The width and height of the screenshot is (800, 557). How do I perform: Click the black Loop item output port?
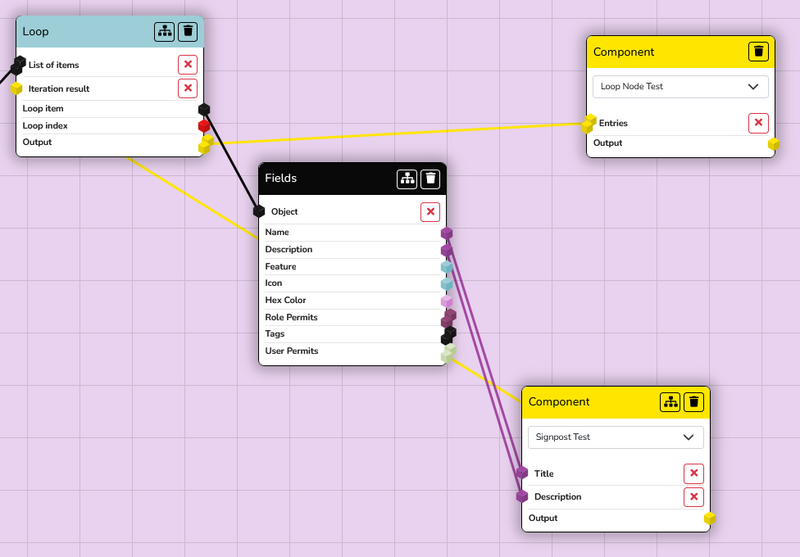pyautogui.click(x=204, y=109)
